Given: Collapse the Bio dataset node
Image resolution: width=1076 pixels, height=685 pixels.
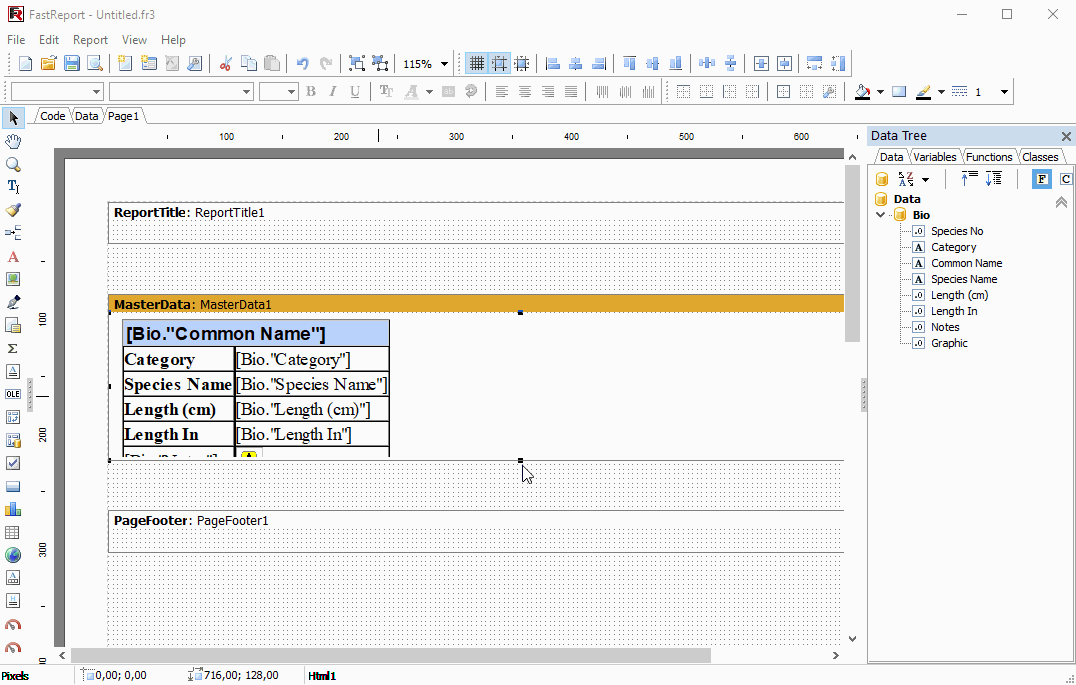Looking at the screenshot, I should (881, 215).
